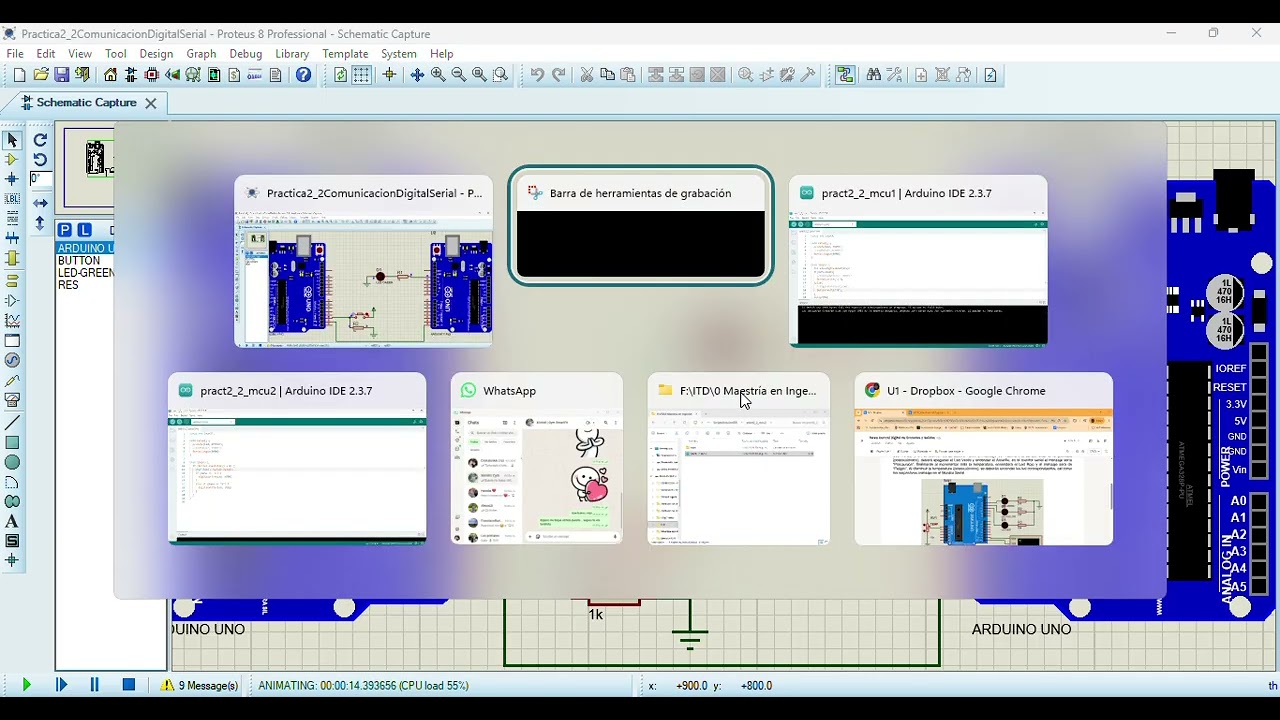Select the 2D box drawing tool
Viewport: 1280px width, 720px height.
12,442
